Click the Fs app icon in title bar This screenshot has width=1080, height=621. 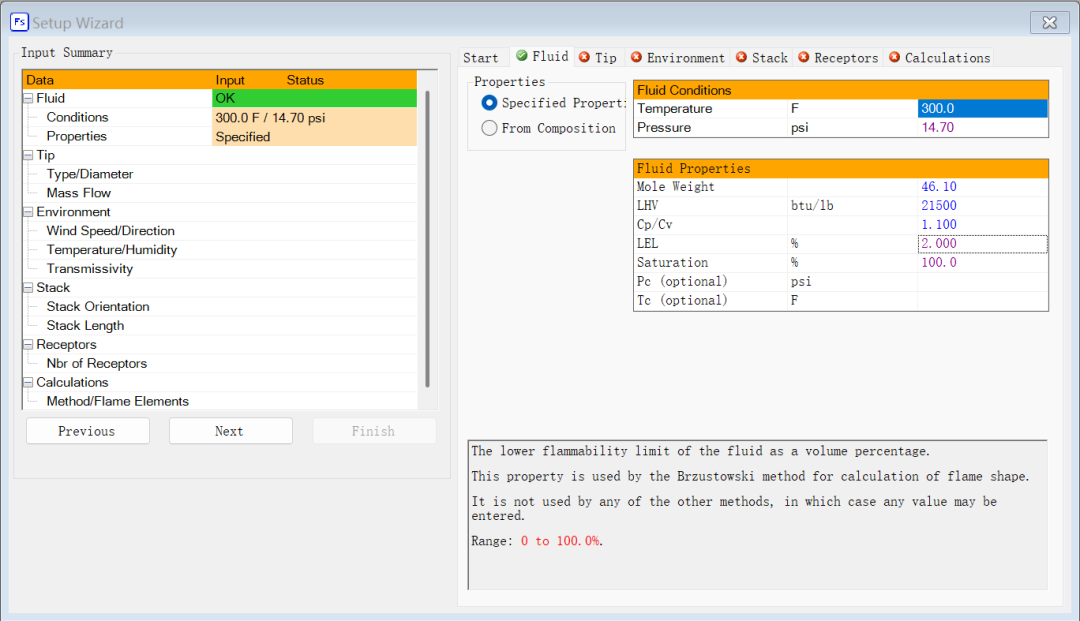click(19, 22)
